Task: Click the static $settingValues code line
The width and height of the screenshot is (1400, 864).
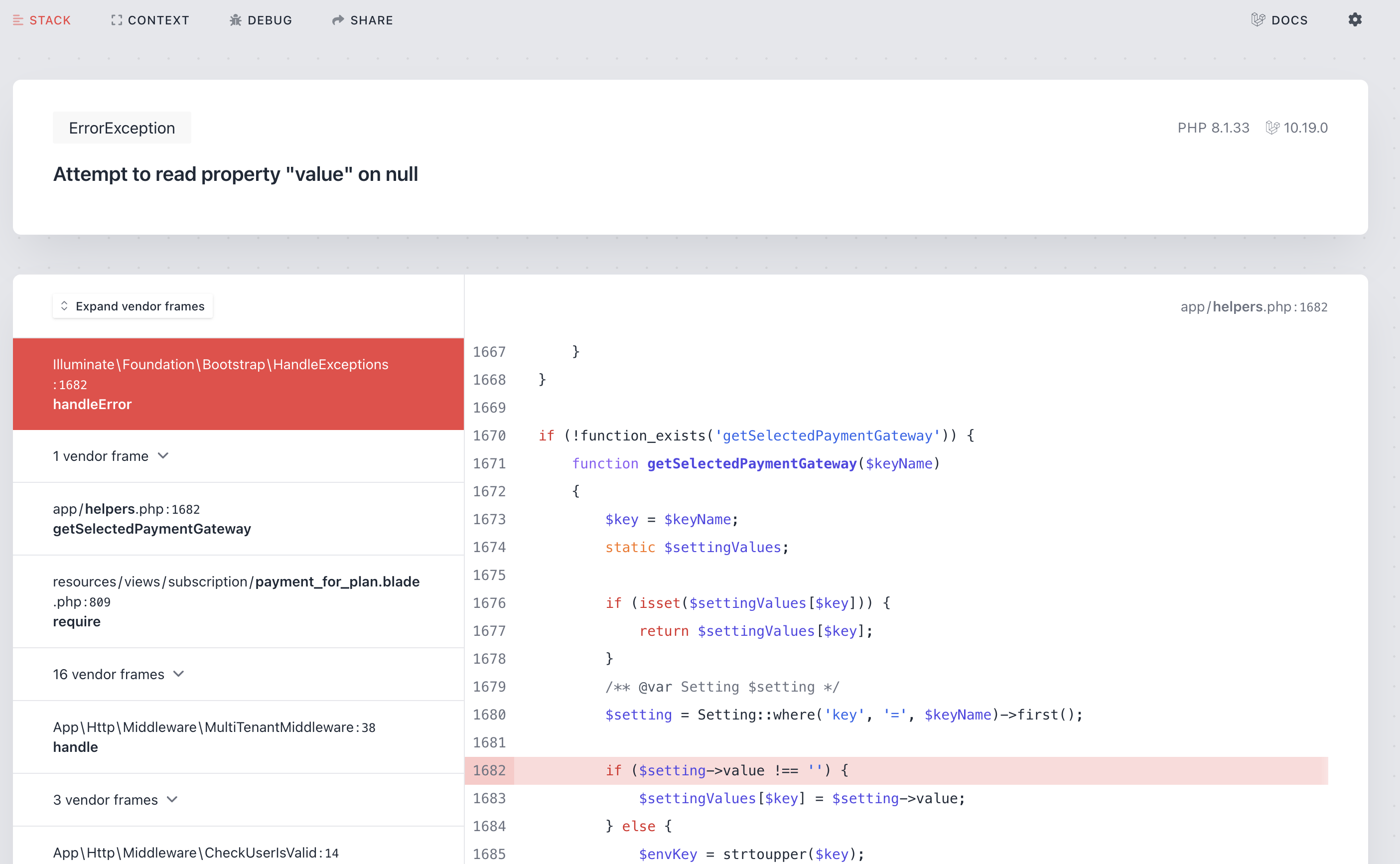Action: pos(697,547)
